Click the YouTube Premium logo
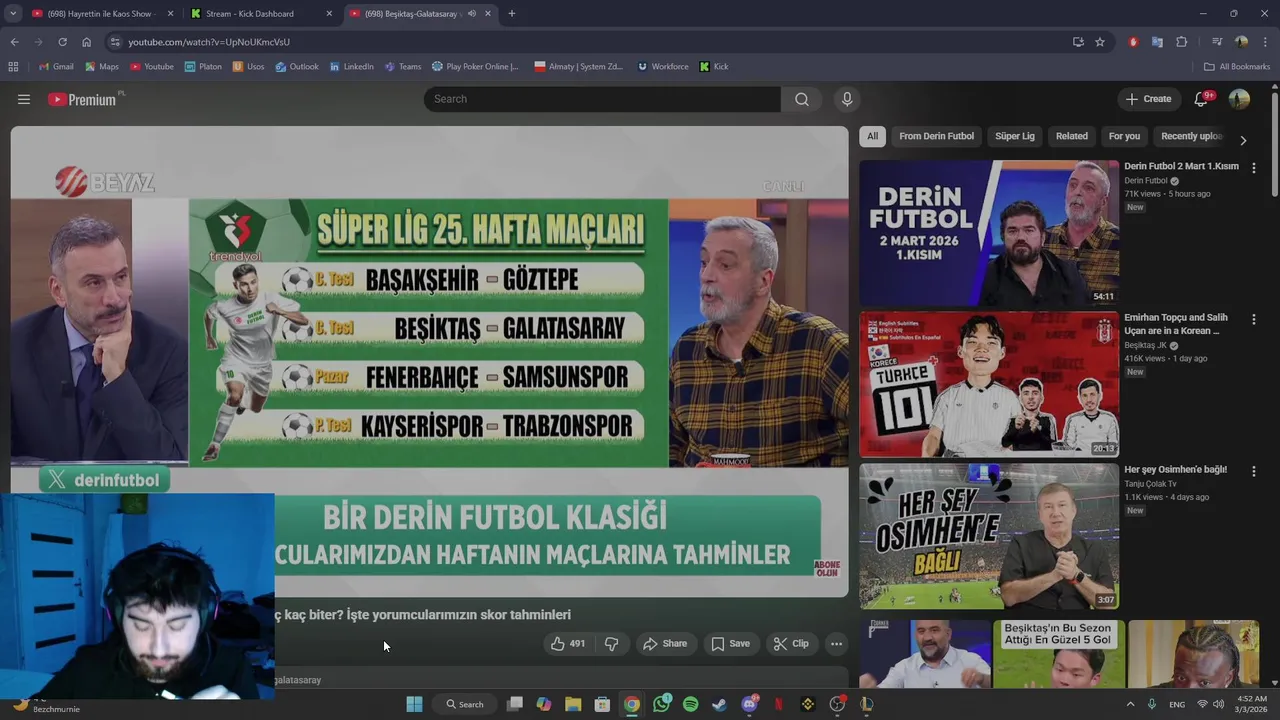This screenshot has height=720, width=1280. (82, 99)
